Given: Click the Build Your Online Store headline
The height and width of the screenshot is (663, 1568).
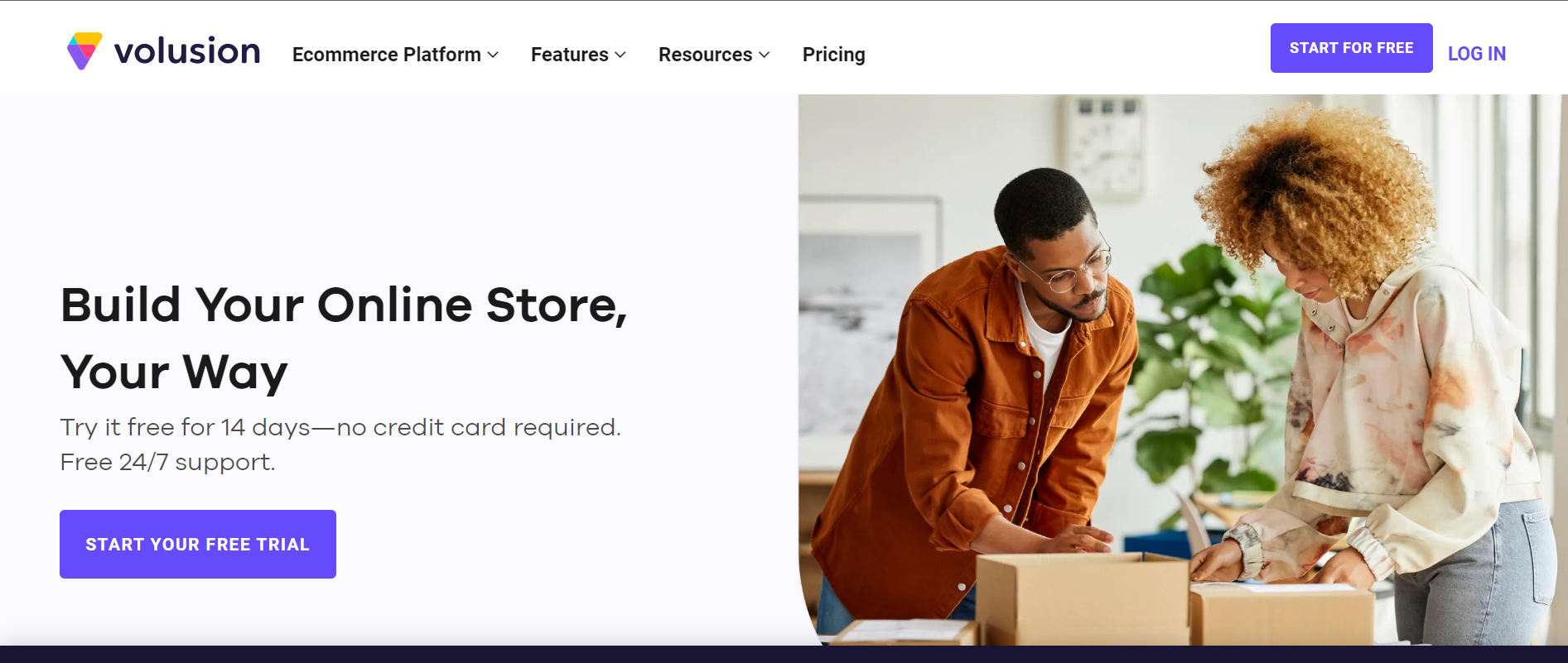Looking at the screenshot, I should tap(344, 338).
